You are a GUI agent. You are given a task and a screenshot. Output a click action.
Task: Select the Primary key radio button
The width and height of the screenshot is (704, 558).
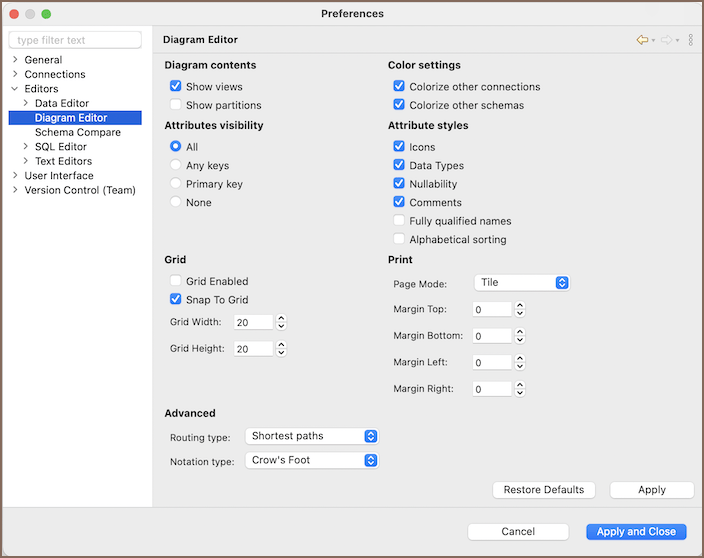point(176,184)
